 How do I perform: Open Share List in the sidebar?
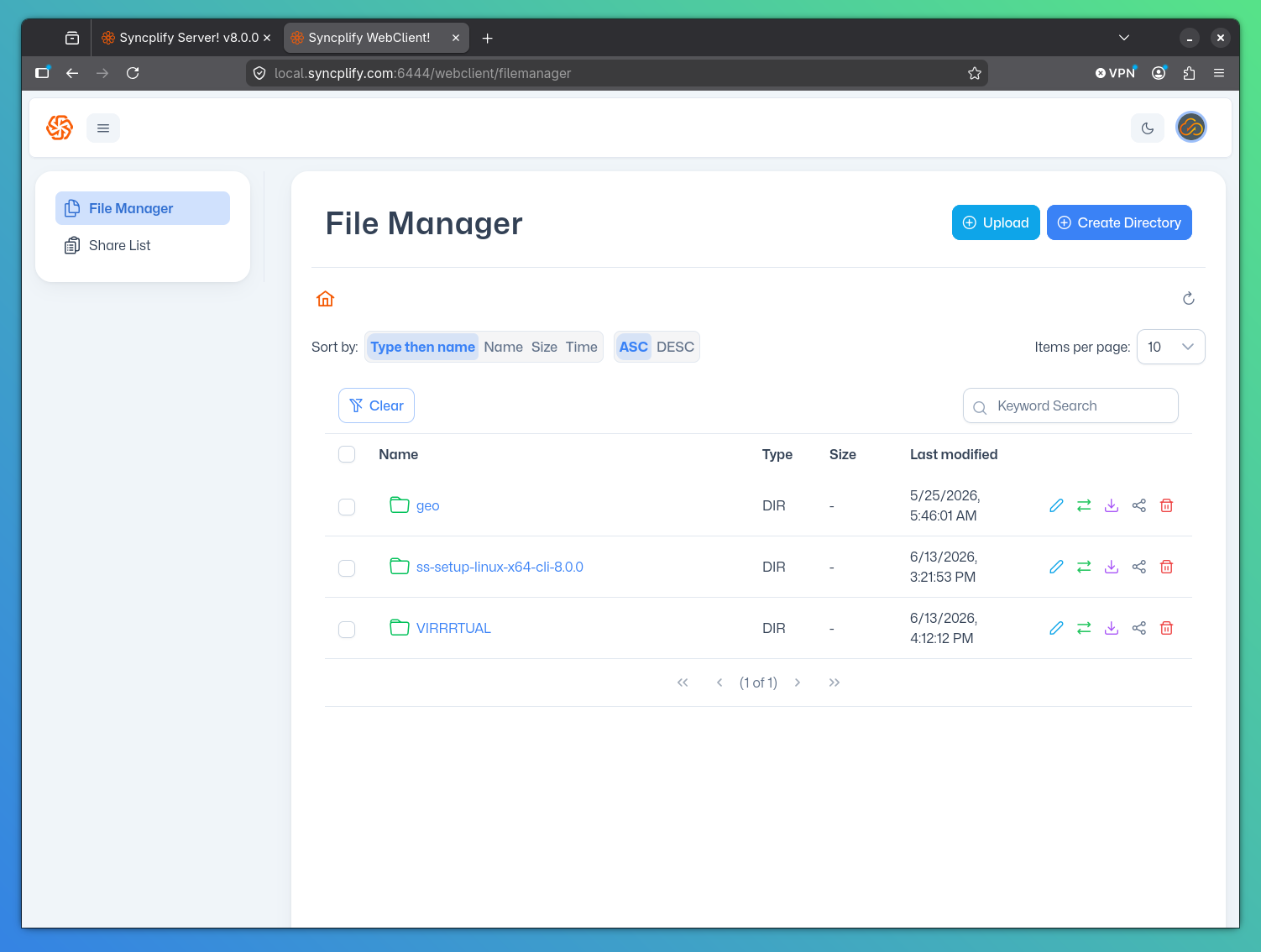pos(143,245)
